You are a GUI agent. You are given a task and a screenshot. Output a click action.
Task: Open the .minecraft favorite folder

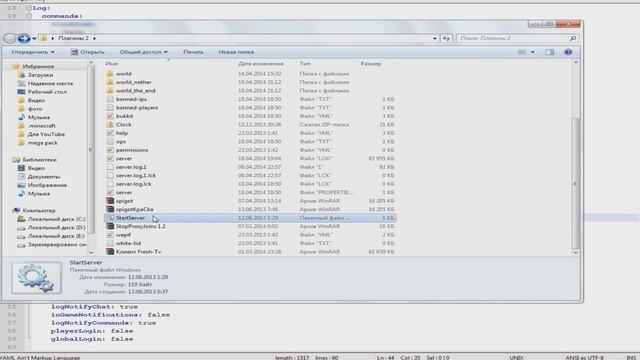(x=42, y=126)
